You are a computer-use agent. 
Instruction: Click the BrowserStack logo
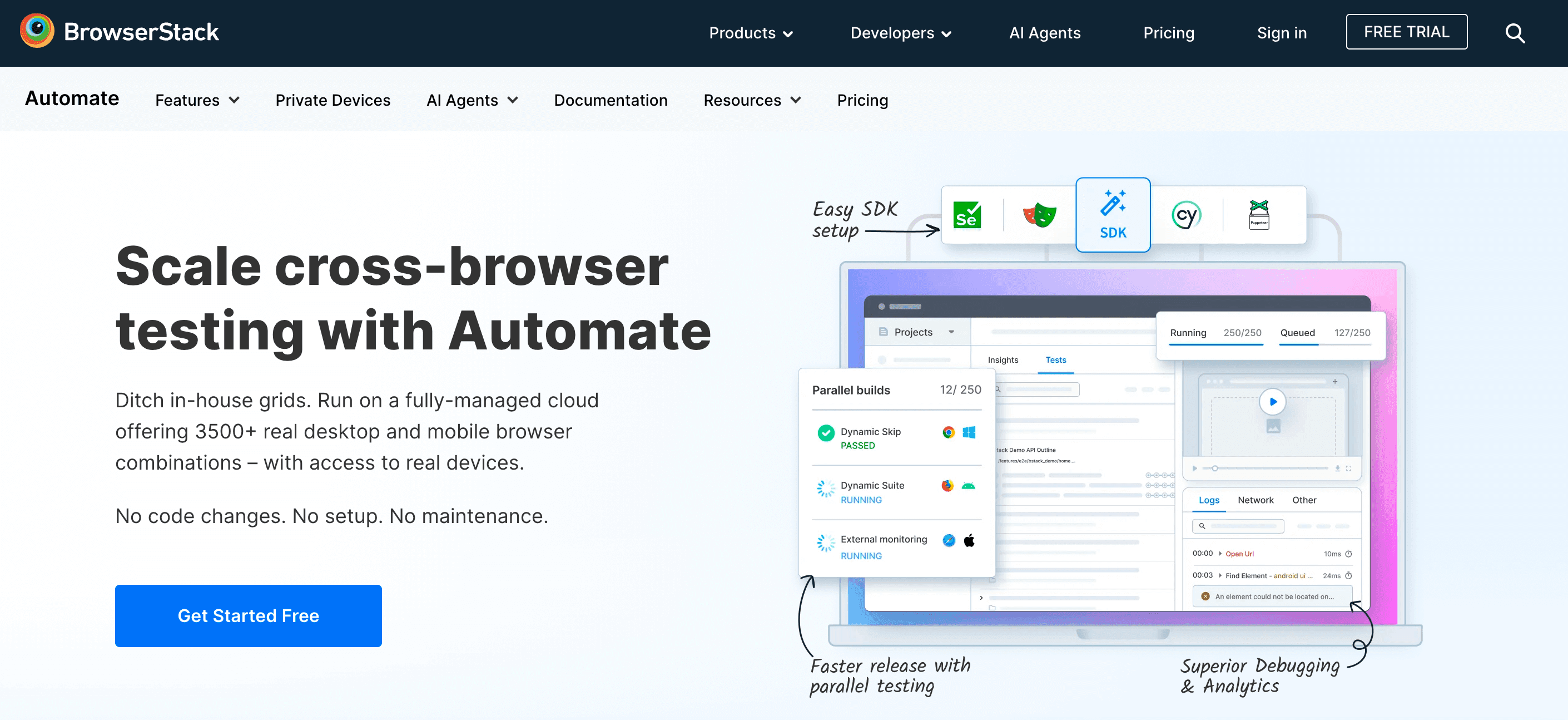tap(120, 32)
